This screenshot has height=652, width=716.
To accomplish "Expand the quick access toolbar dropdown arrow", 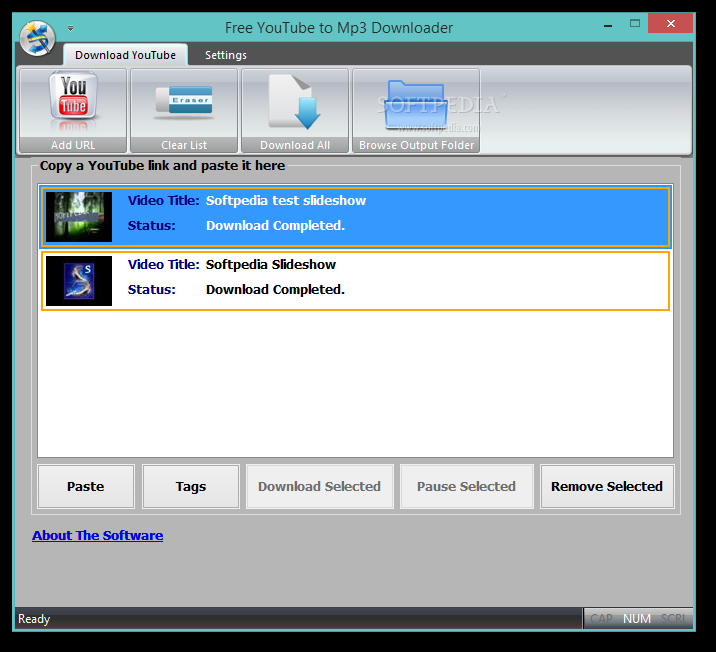I will pos(70,28).
